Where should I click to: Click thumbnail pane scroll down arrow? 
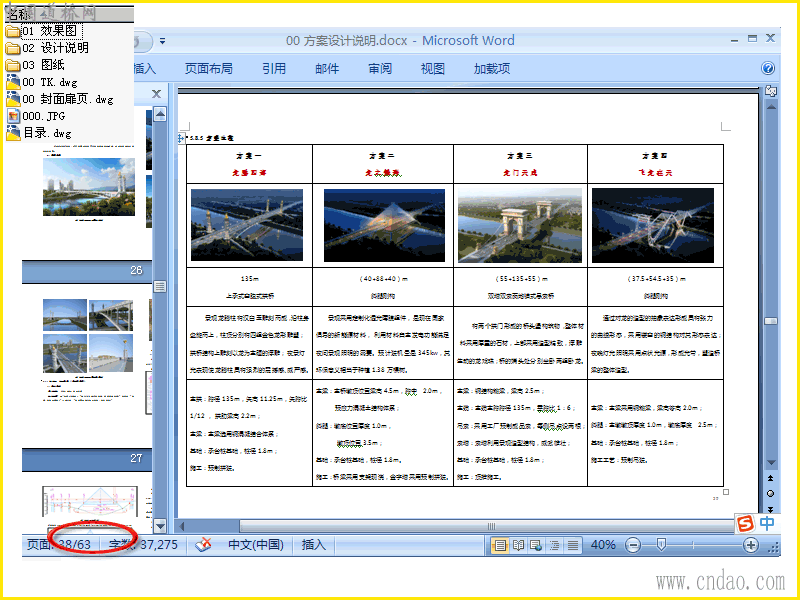coord(160,526)
